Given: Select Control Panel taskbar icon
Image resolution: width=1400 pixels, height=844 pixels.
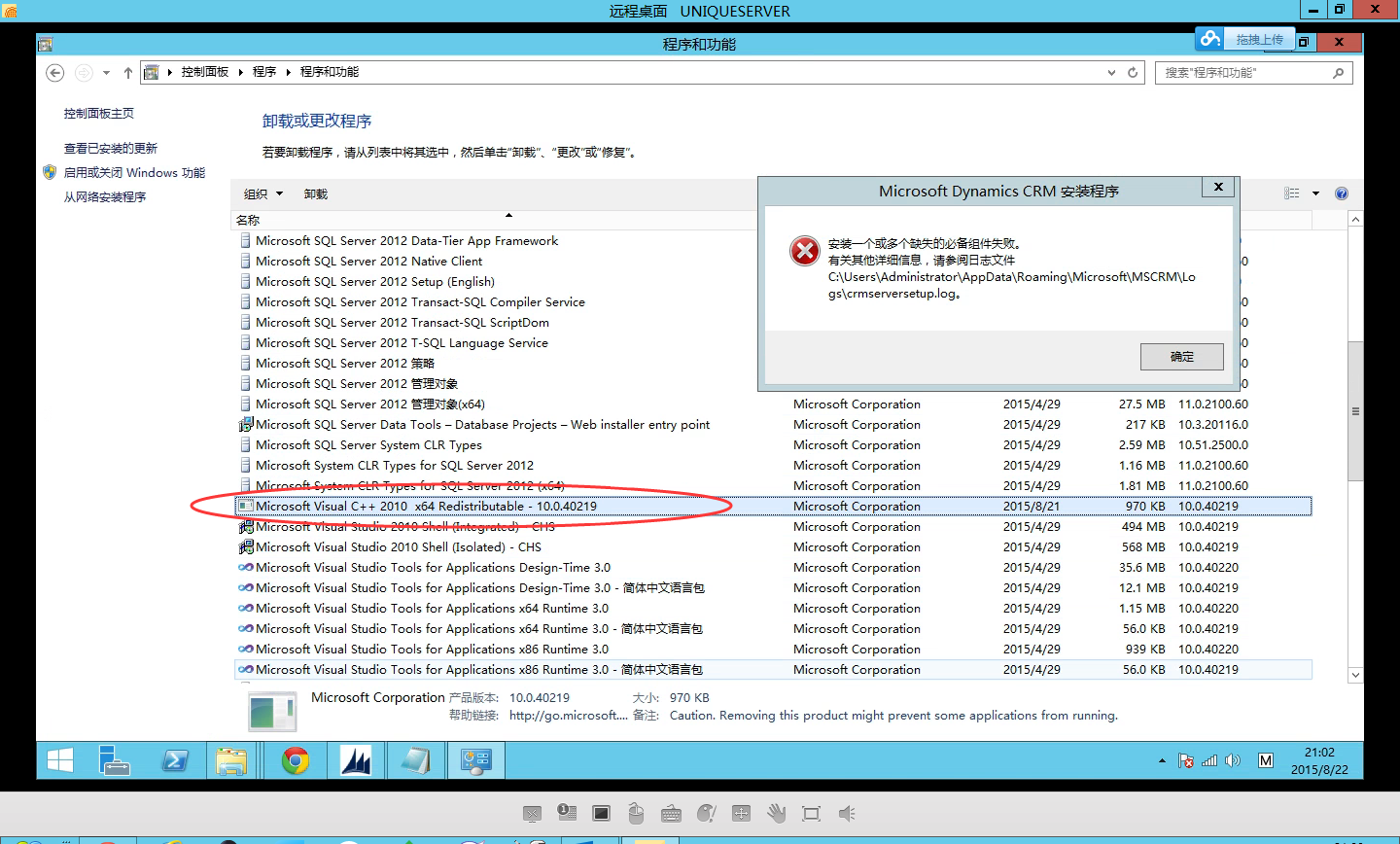Looking at the screenshot, I should click(x=476, y=760).
